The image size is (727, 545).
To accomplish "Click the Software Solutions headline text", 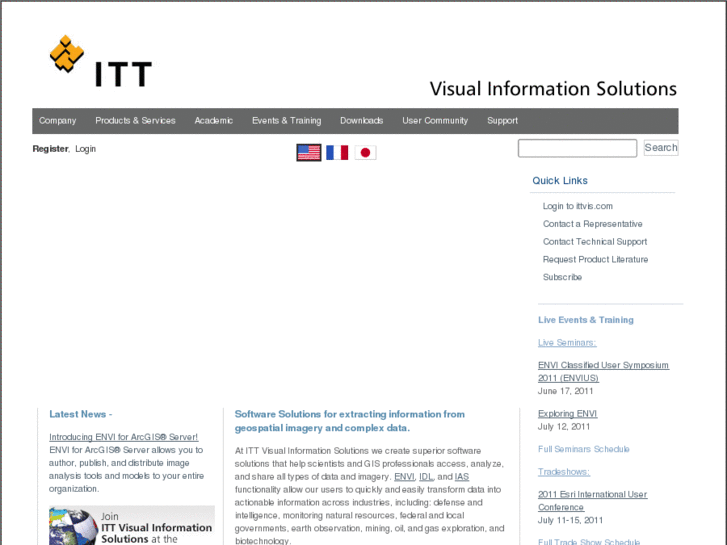I will pyautogui.click(x=350, y=421).
